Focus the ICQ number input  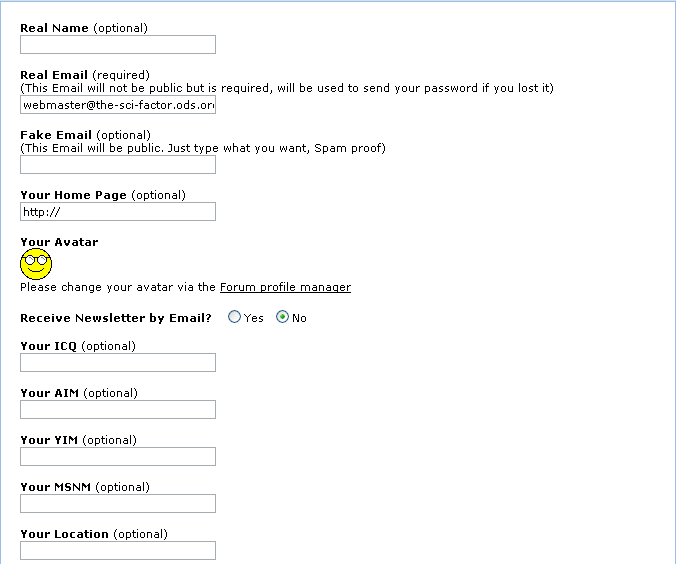click(x=118, y=362)
